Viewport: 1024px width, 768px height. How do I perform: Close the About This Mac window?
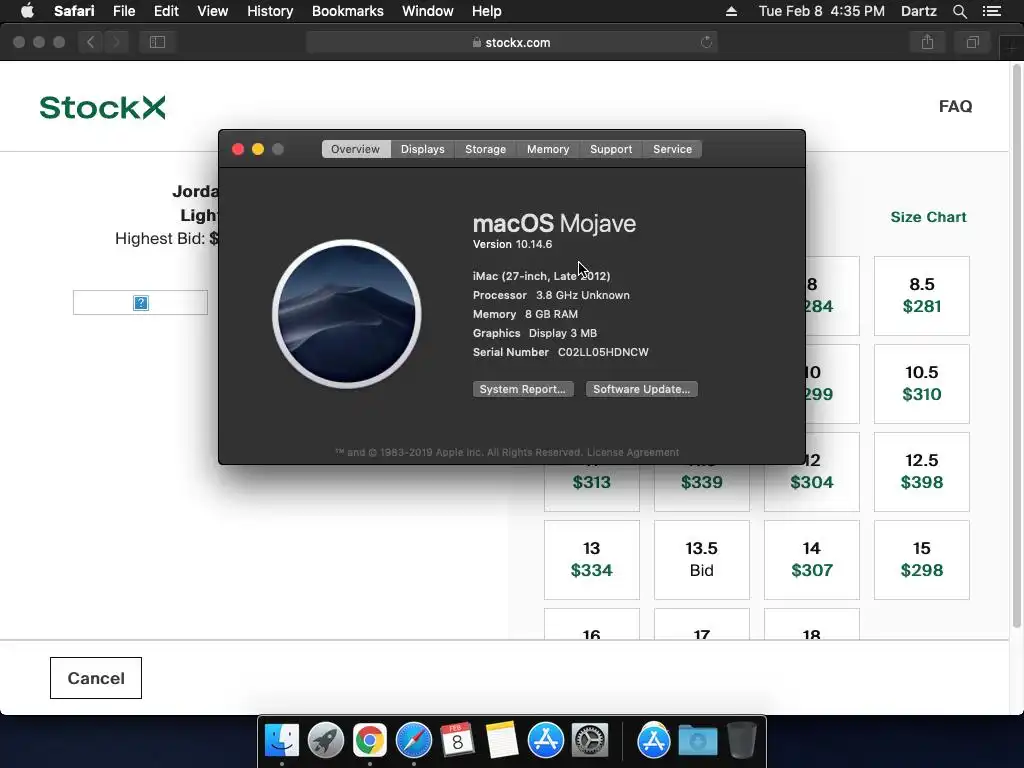point(238,149)
